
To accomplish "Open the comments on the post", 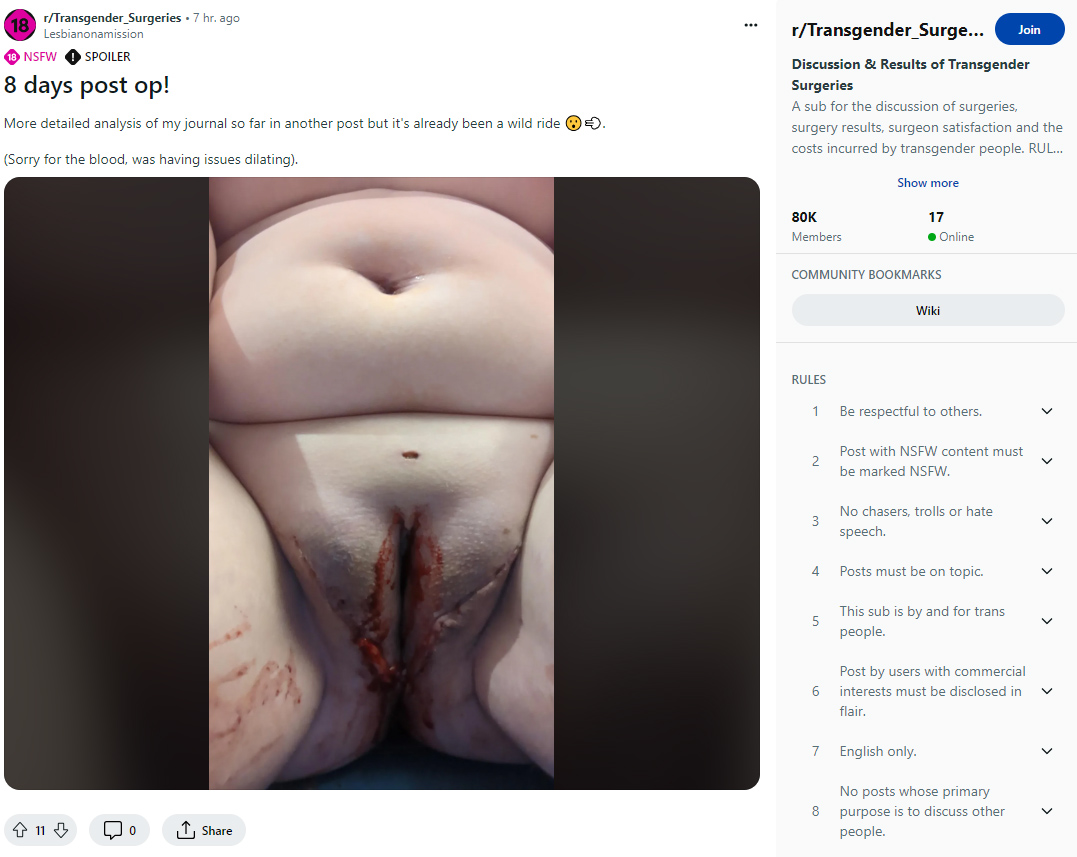I will pos(119,830).
